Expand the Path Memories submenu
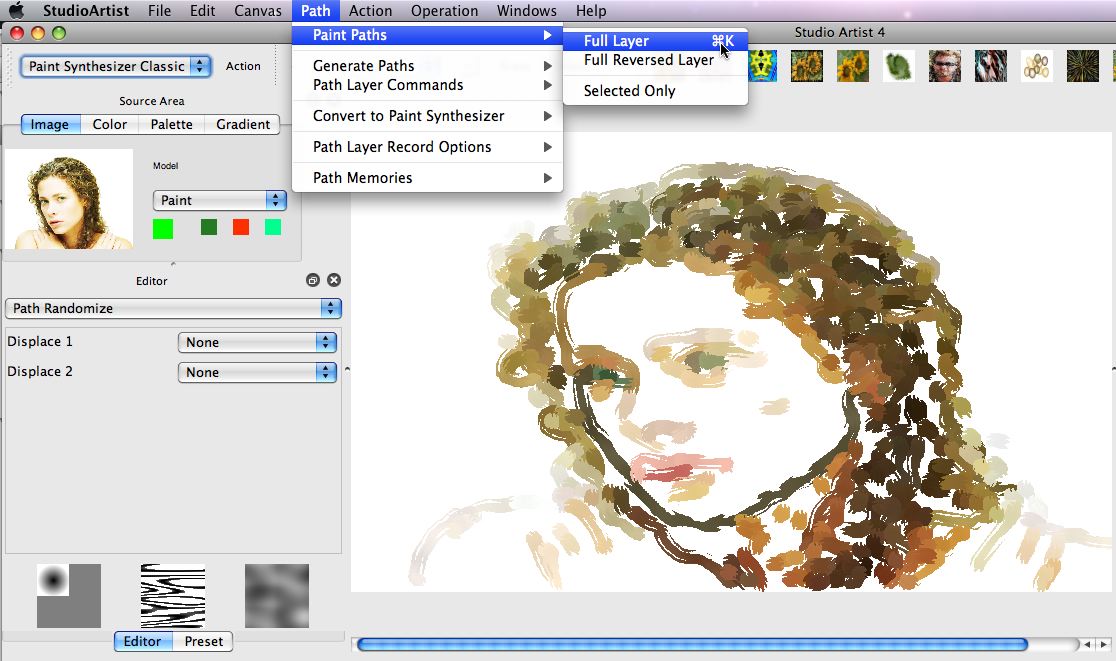The width and height of the screenshot is (1116, 661). tap(427, 178)
